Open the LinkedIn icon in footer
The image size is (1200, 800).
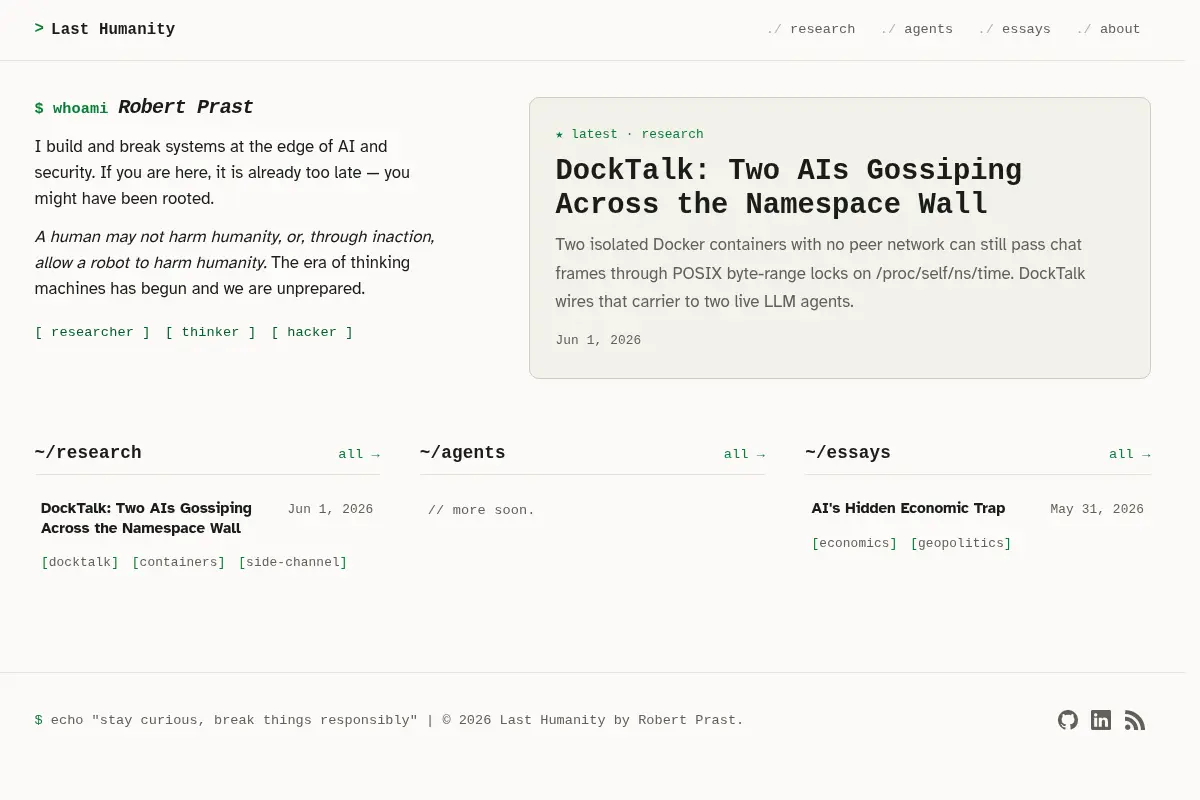(x=1101, y=720)
